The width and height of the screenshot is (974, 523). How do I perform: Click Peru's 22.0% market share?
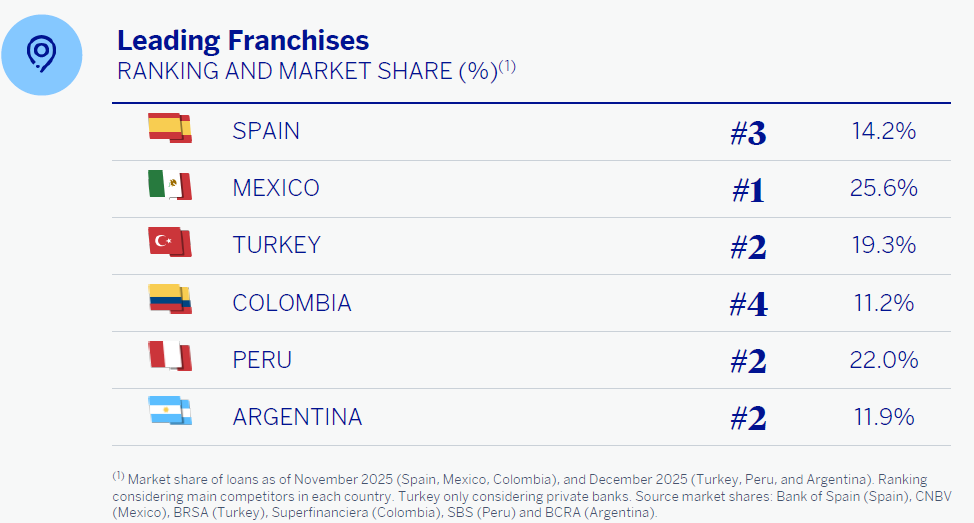tap(883, 359)
